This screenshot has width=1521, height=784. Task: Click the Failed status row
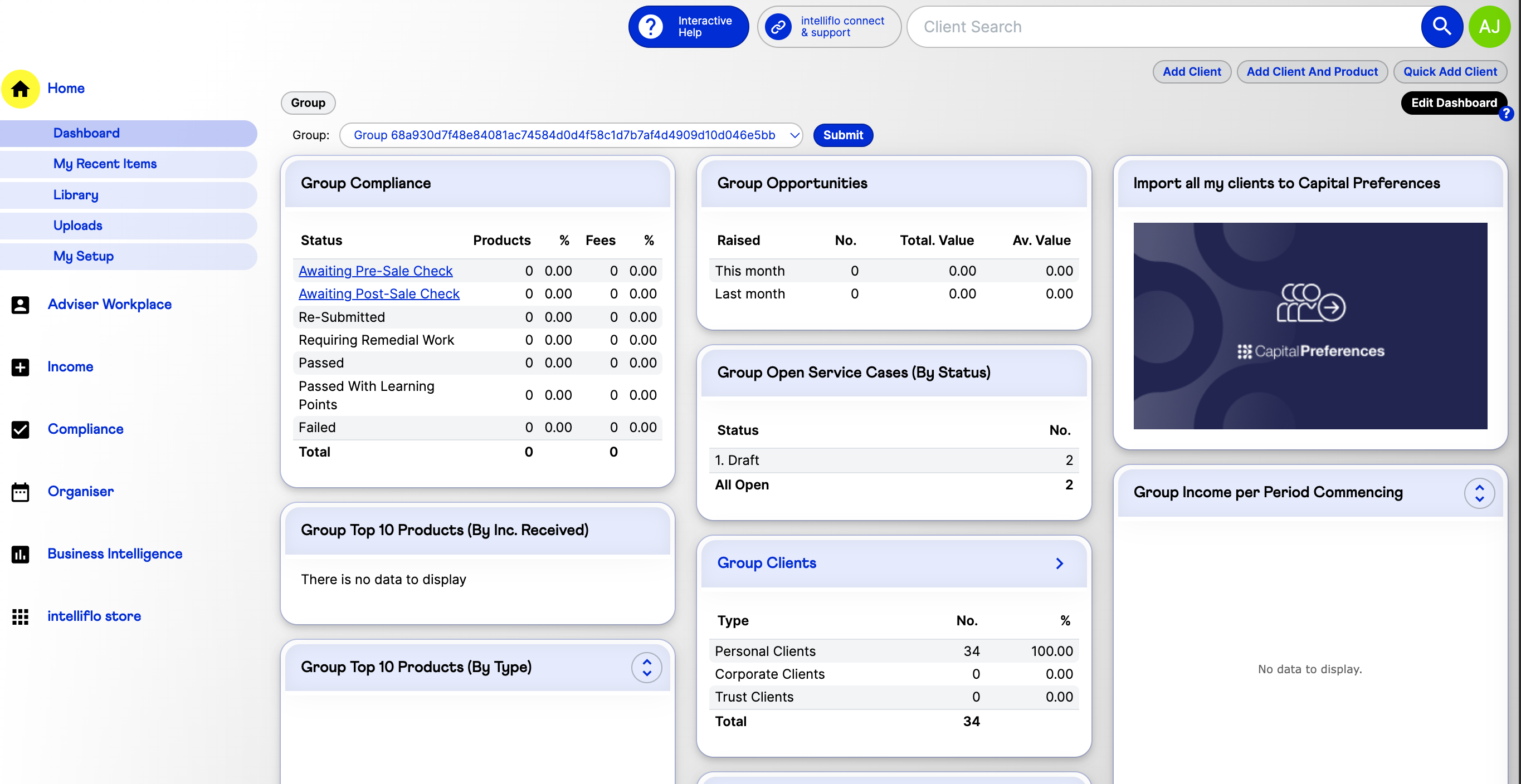477,428
